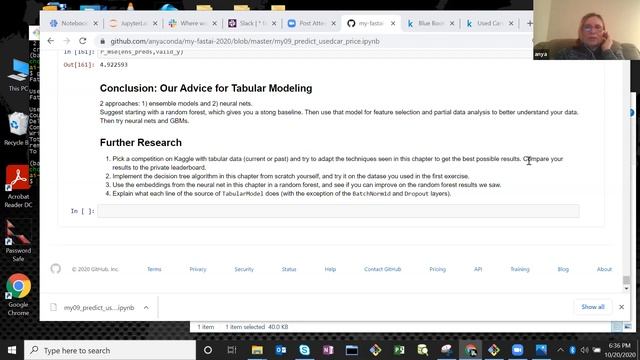The width and height of the screenshot is (640, 360).
Task: Switch to the 'Used Car...' Kaggle tab
Action: point(489,23)
